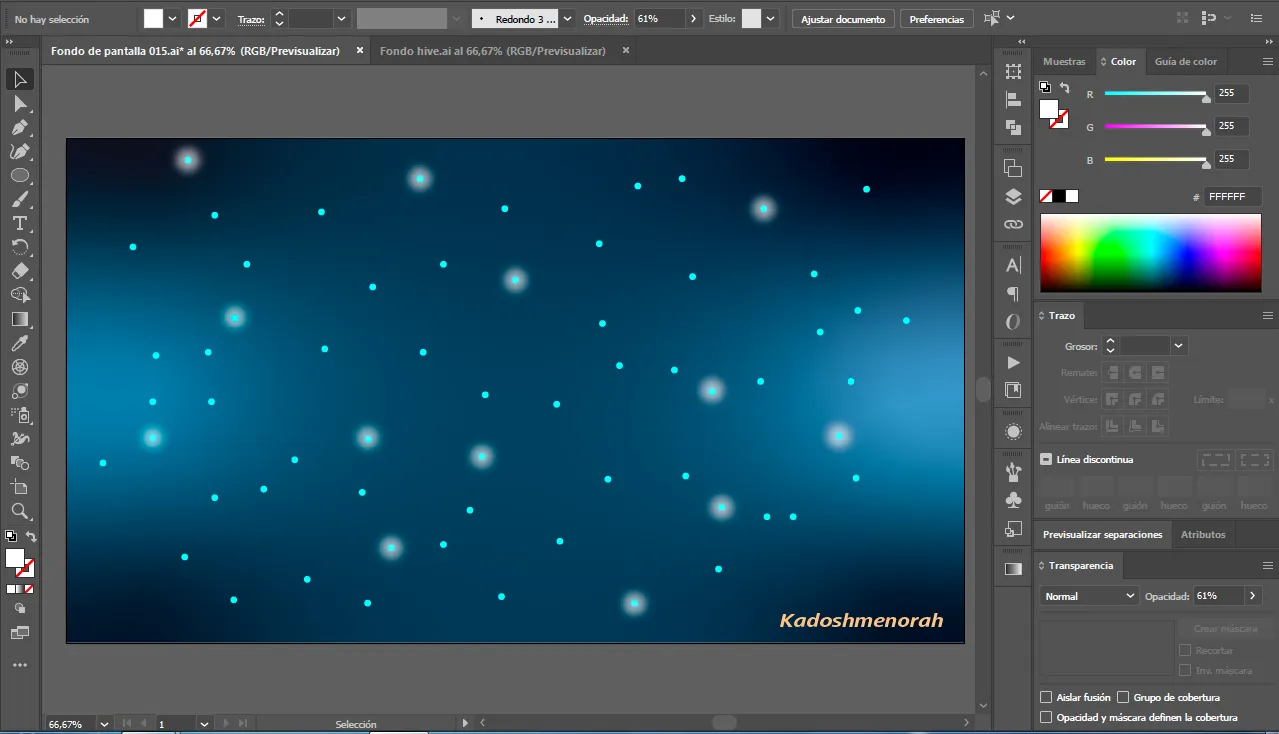Select the Symbol Sprayer tool
Viewport: 1279px width, 734px height.
[20, 415]
